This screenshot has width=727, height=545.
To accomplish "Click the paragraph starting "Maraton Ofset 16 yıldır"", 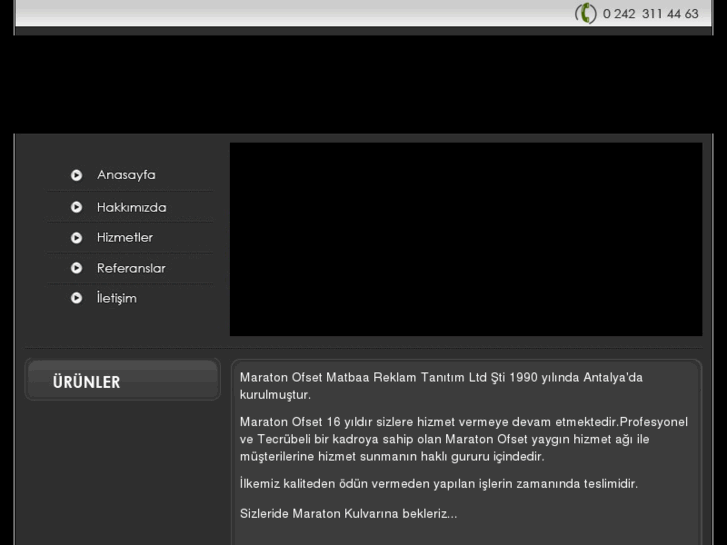I will click(x=464, y=439).
